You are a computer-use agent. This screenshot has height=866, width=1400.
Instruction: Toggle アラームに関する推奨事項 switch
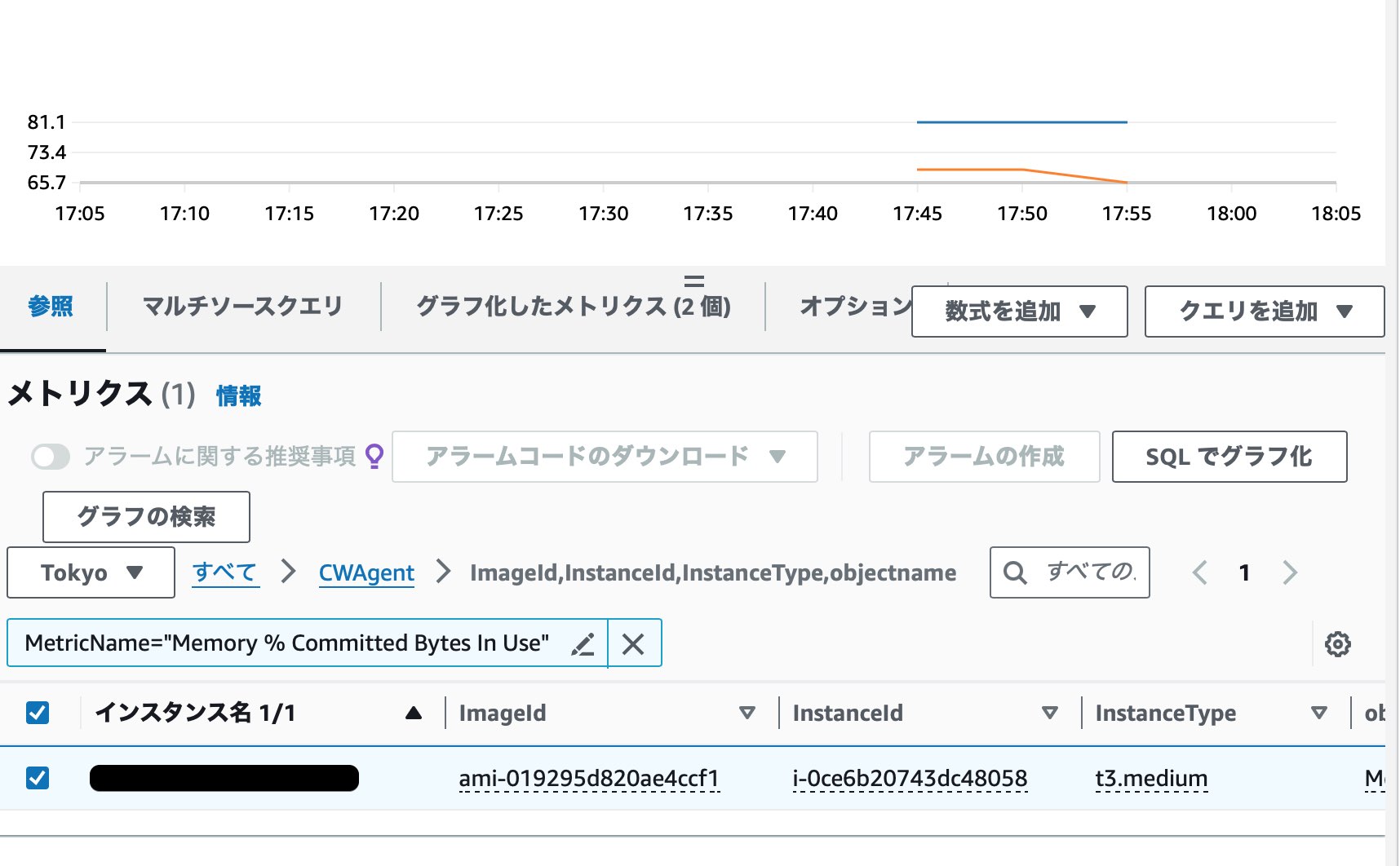pyautogui.click(x=51, y=457)
